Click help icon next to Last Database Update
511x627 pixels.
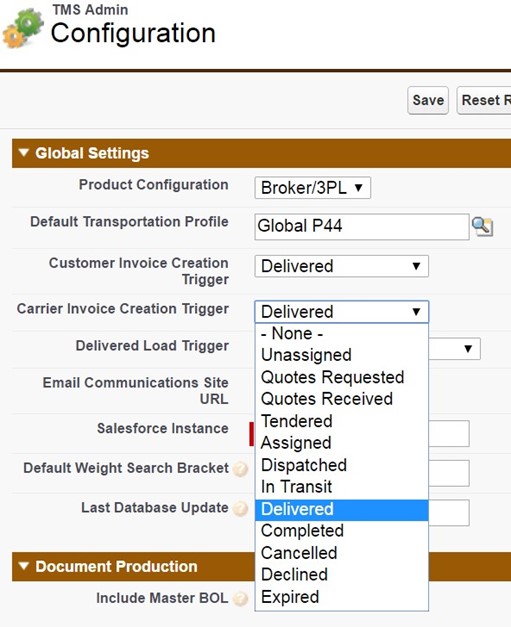240,508
